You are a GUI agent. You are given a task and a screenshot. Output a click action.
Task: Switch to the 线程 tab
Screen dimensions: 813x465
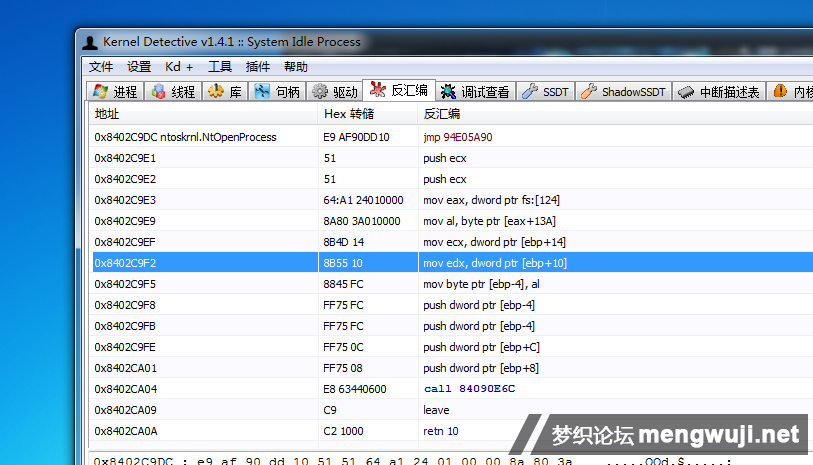point(173,92)
